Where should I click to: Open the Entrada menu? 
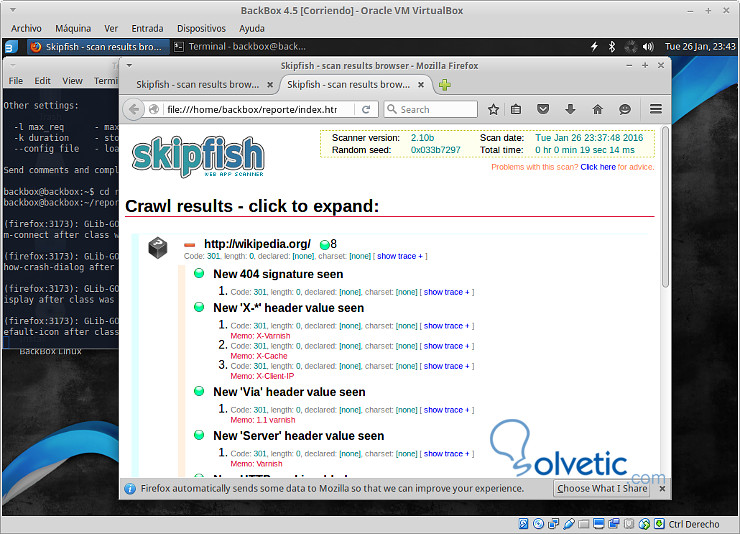click(x=147, y=28)
